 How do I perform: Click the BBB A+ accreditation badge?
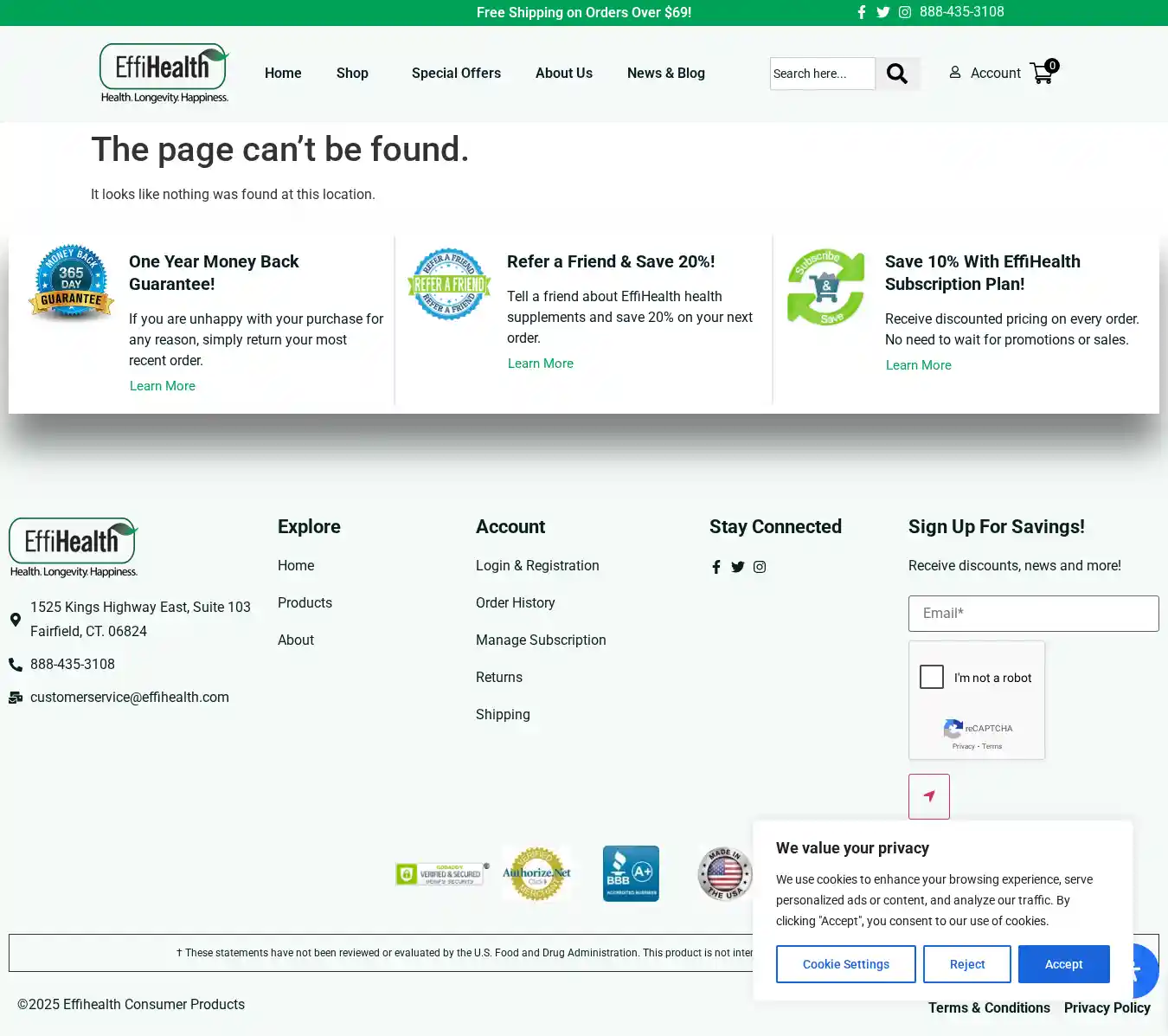(x=631, y=873)
